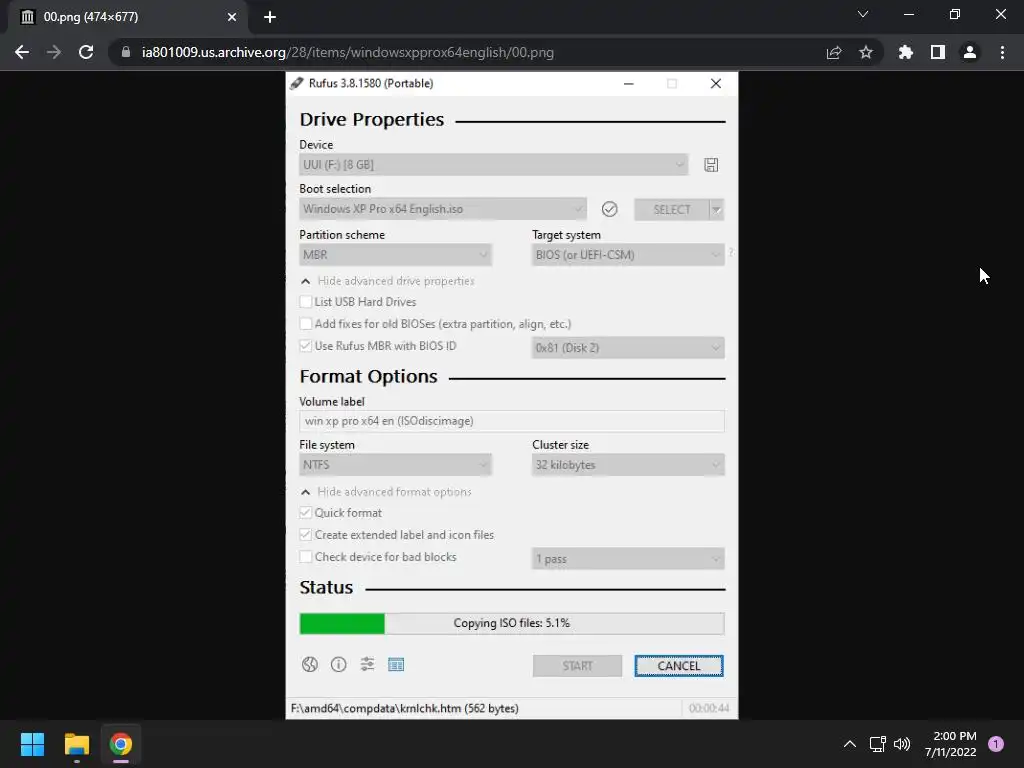Image resolution: width=1024 pixels, height=768 pixels.
Task: Click the tab search chevron in Chrome
Action: pyautogui.click(x=863, y=14)
